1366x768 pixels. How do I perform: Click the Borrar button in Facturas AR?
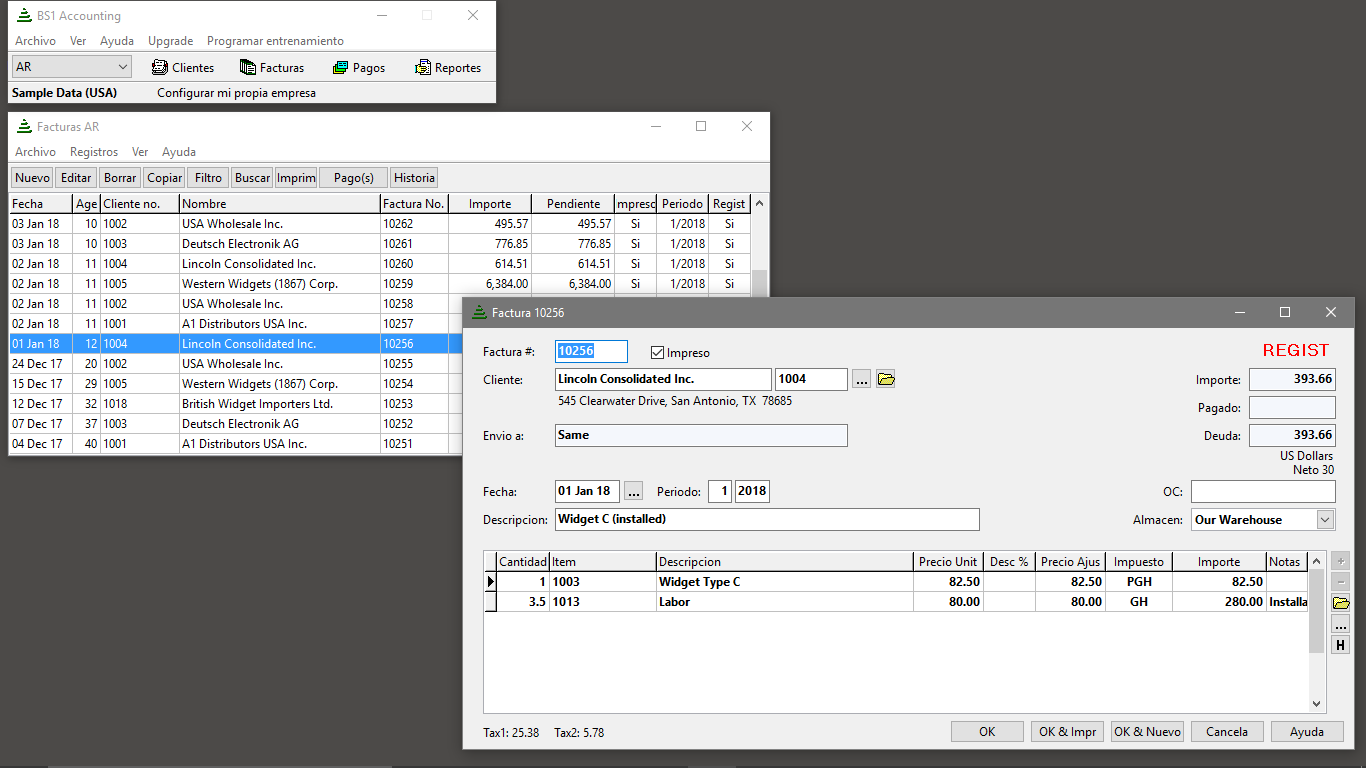120,178
